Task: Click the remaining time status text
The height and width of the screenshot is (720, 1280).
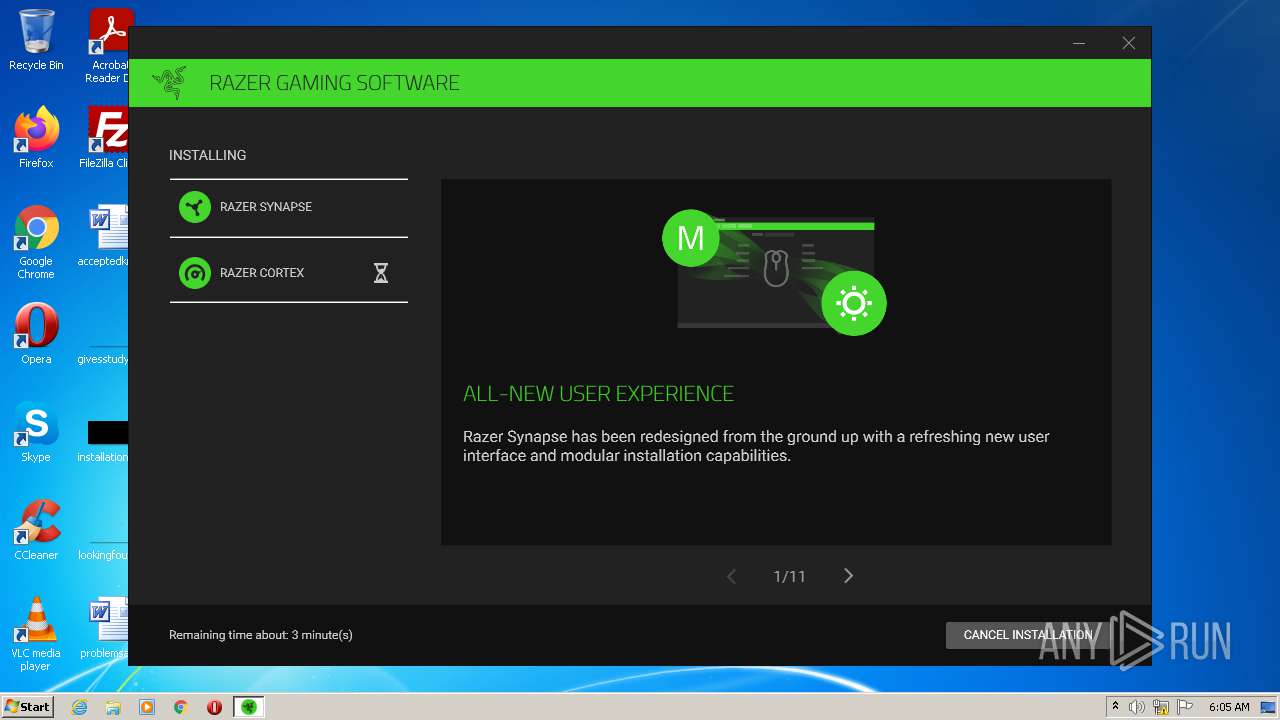Action: click(261, 635)
